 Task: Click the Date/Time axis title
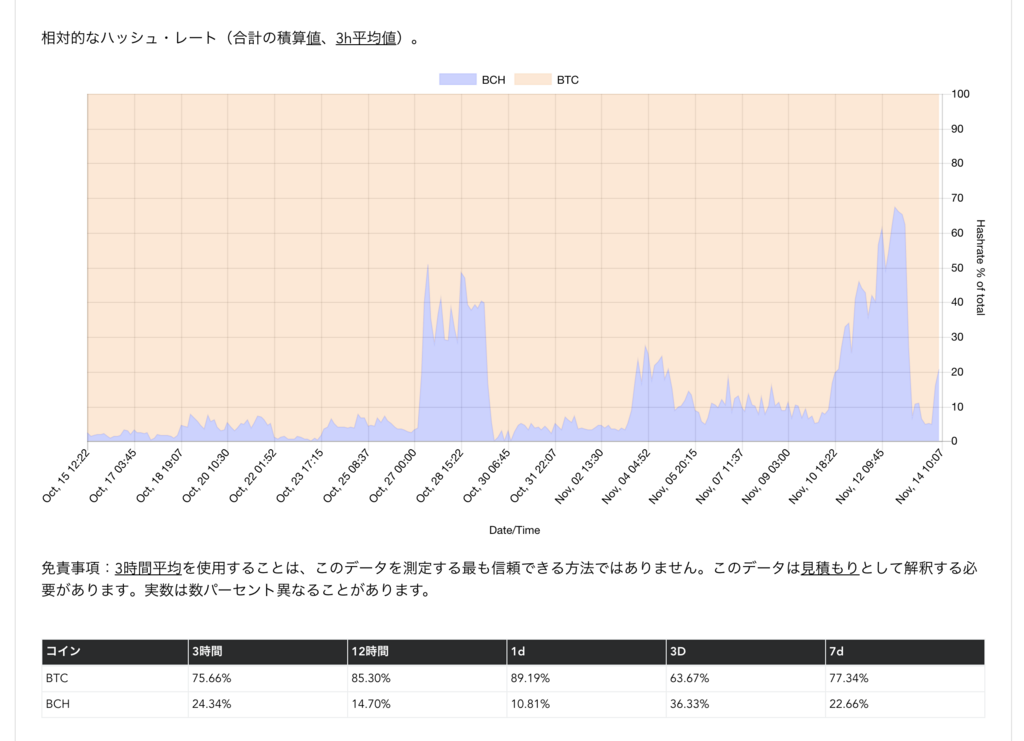pyautogui.click(x=515, y=530)
